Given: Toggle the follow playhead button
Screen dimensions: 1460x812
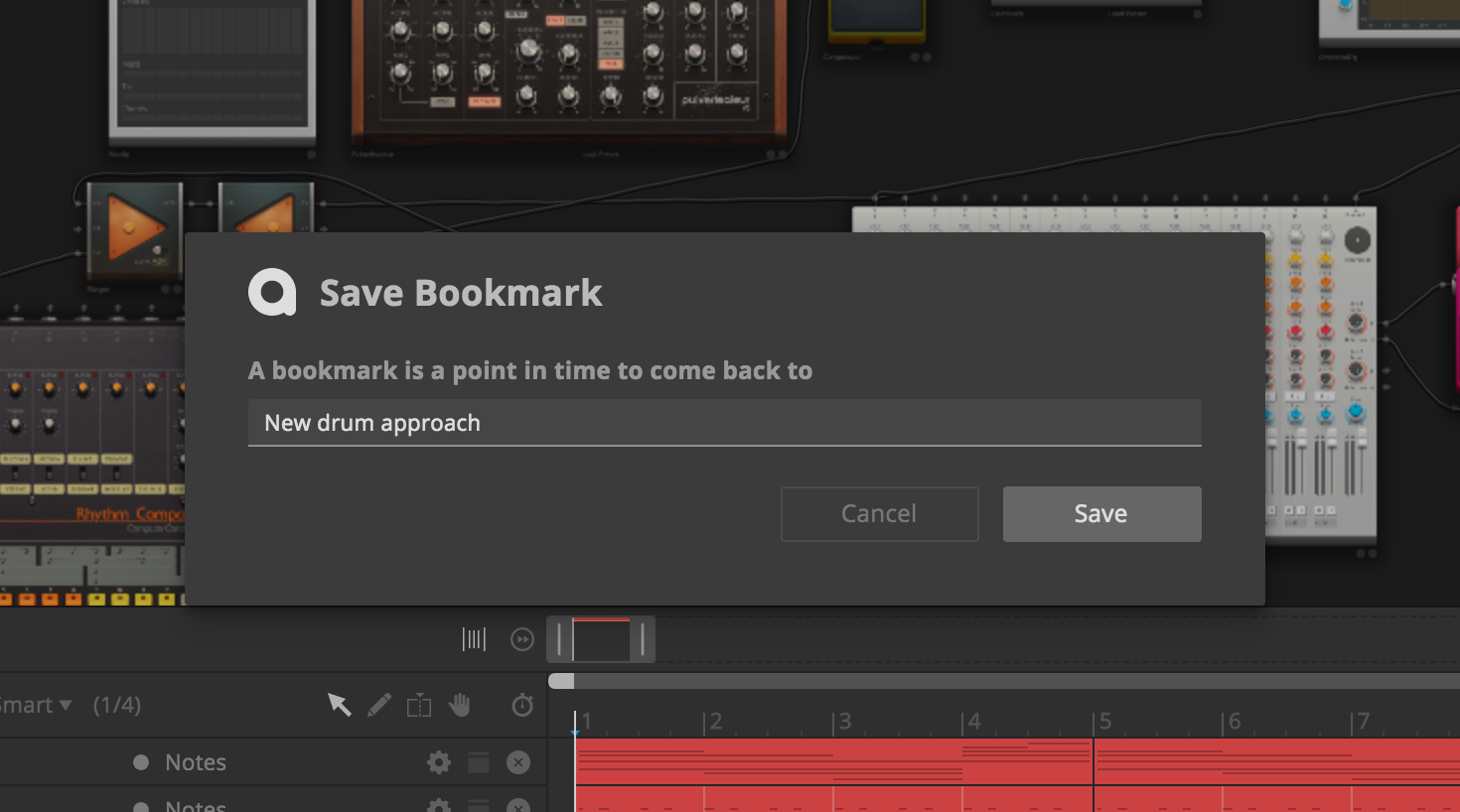Looking at the screenshot, I should 522,639.
